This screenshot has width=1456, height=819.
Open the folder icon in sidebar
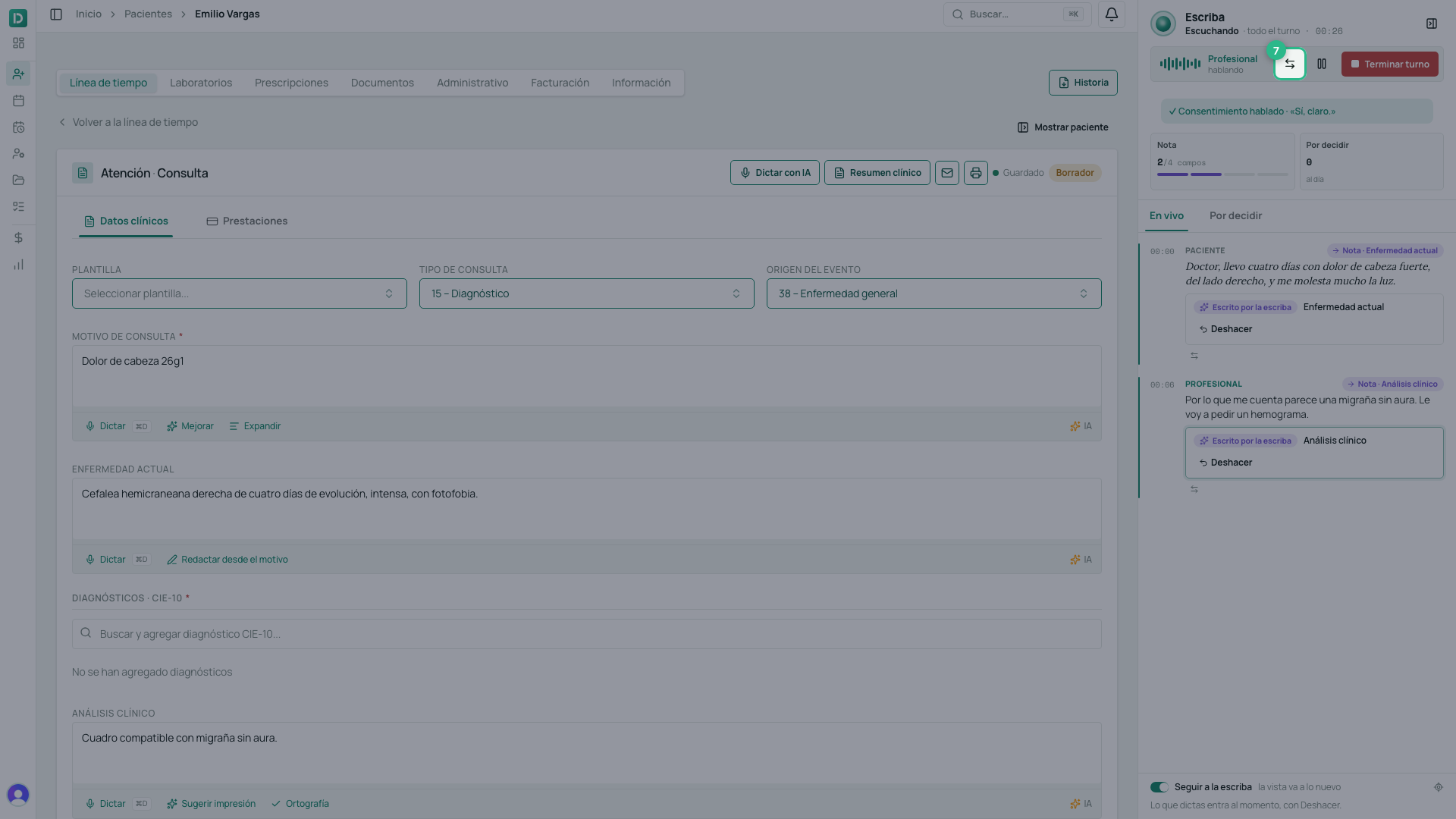18,180
